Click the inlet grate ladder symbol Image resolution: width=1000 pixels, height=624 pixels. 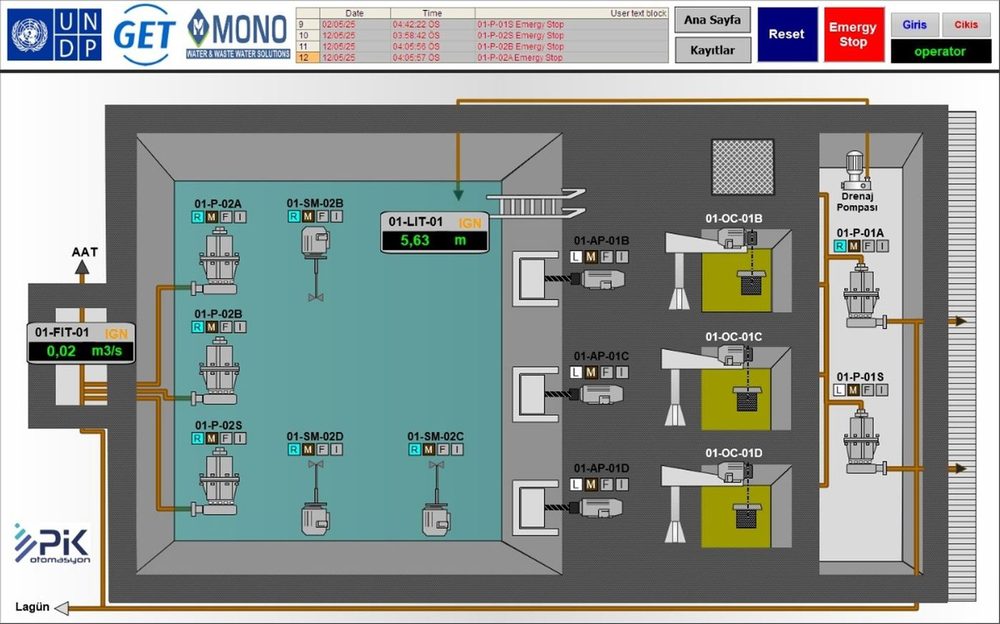point(536,204)
